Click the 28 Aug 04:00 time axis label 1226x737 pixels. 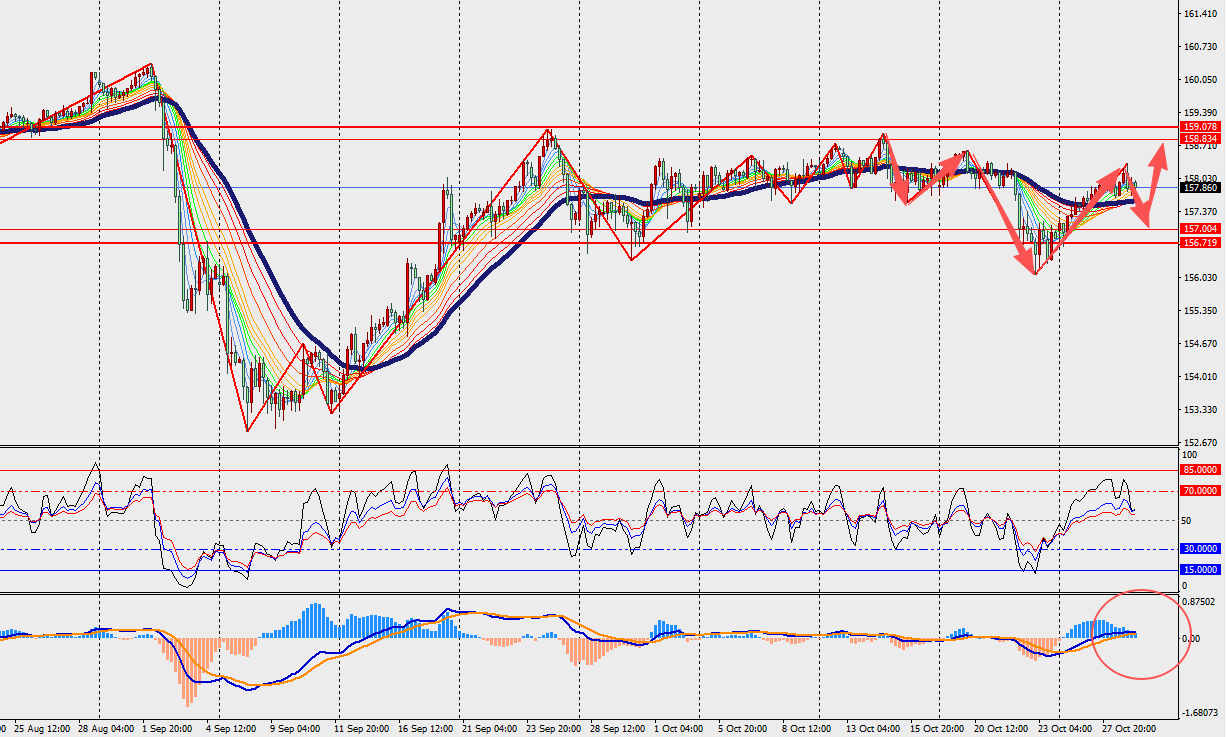[104, 728]
